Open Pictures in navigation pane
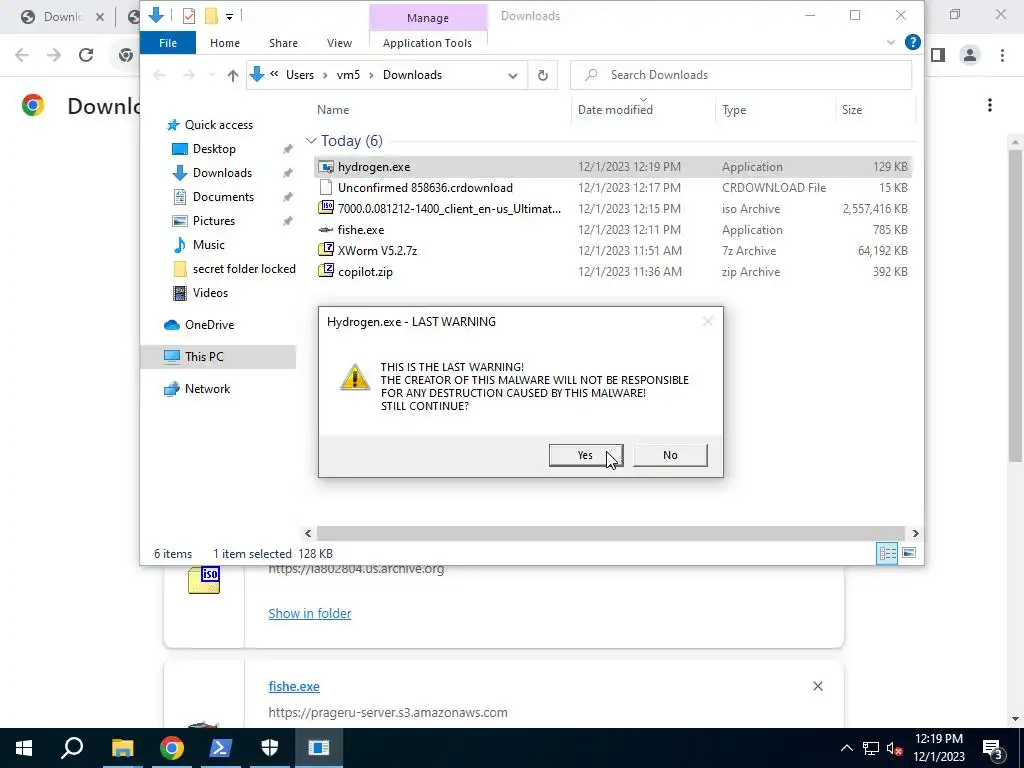Image resolution: width=1024 pixels, height=768 pixels. (x=214, y=221)
